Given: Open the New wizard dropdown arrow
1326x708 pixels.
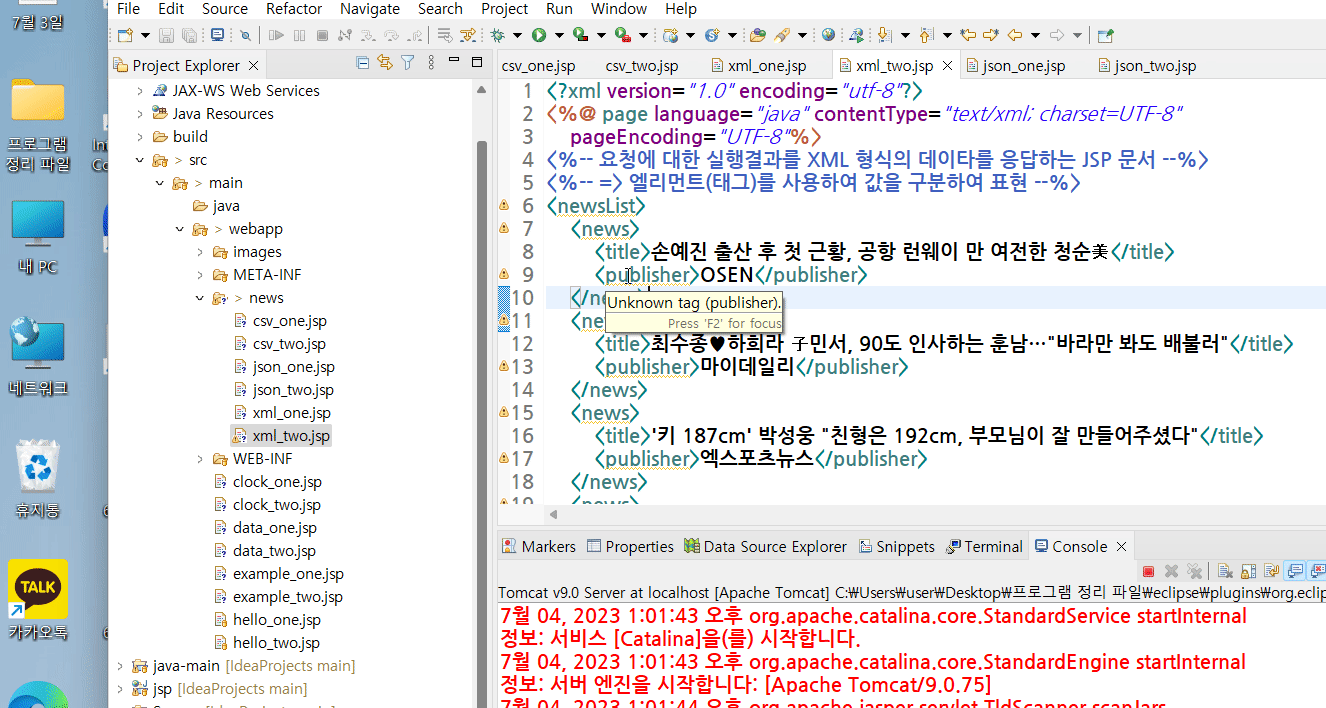Looking at the screenshot, I should (145, 35).
